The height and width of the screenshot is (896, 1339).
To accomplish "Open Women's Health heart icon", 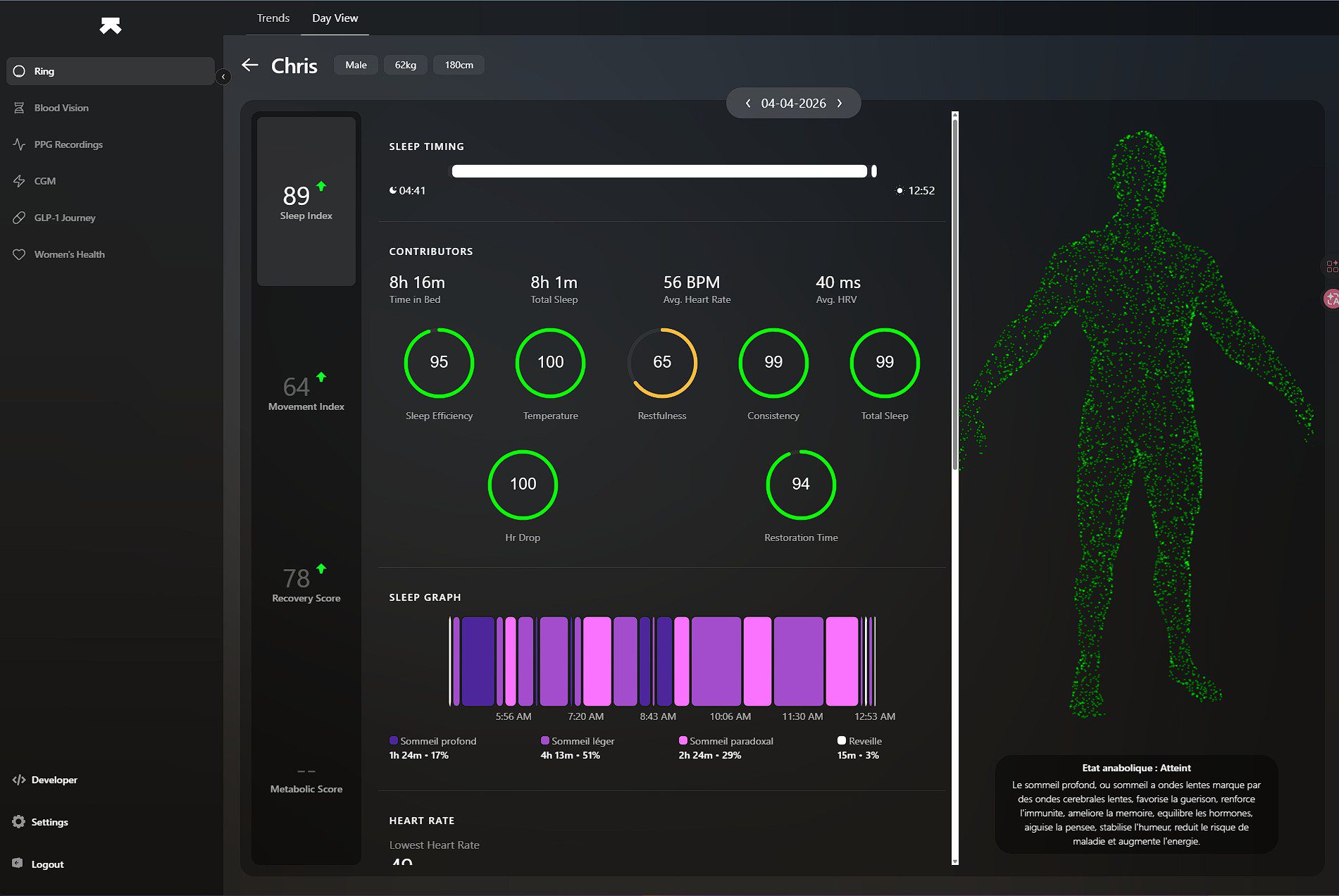I will pos(20,254).
